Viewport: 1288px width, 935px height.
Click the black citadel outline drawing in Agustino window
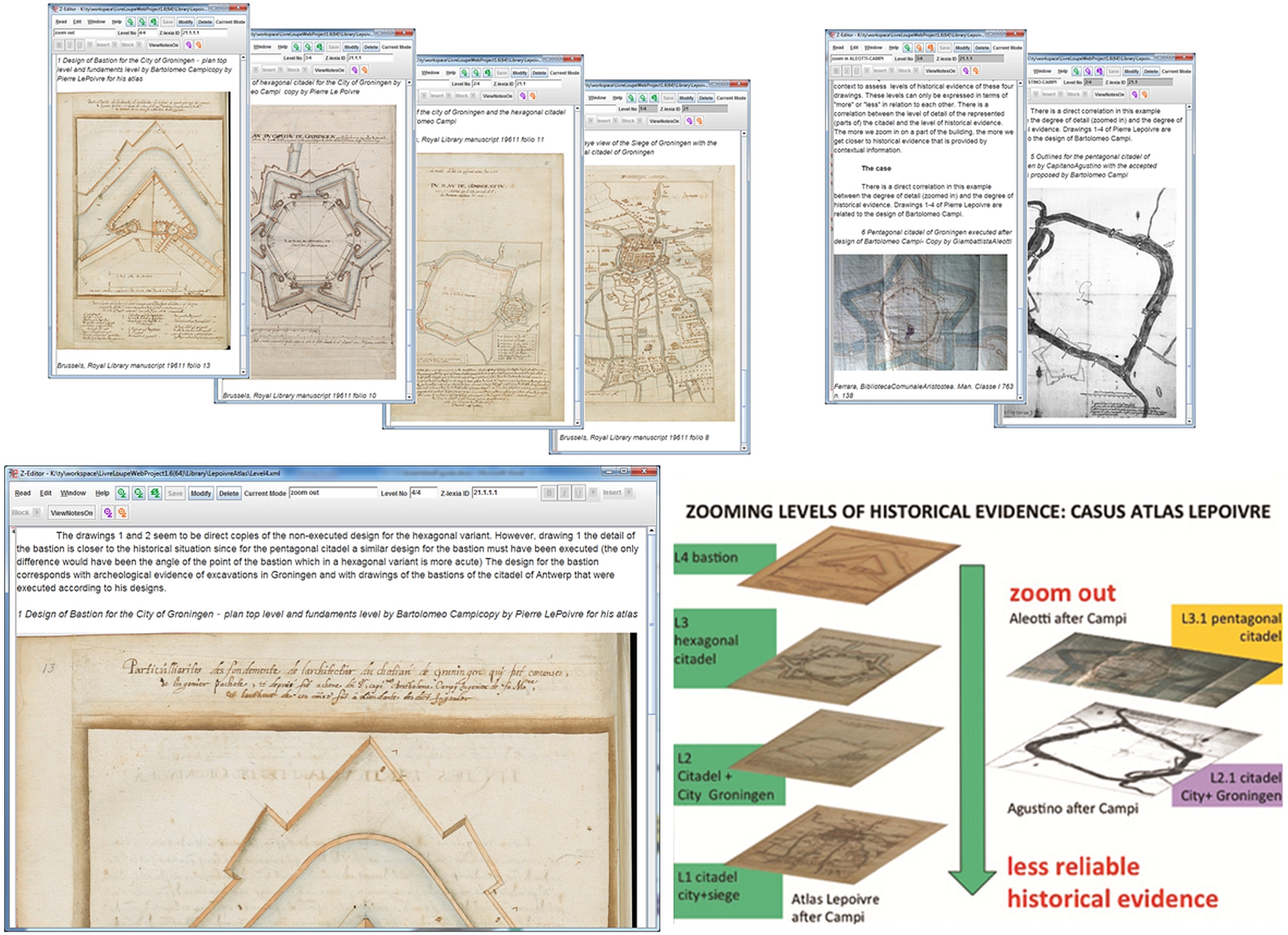coord(1102,302)
